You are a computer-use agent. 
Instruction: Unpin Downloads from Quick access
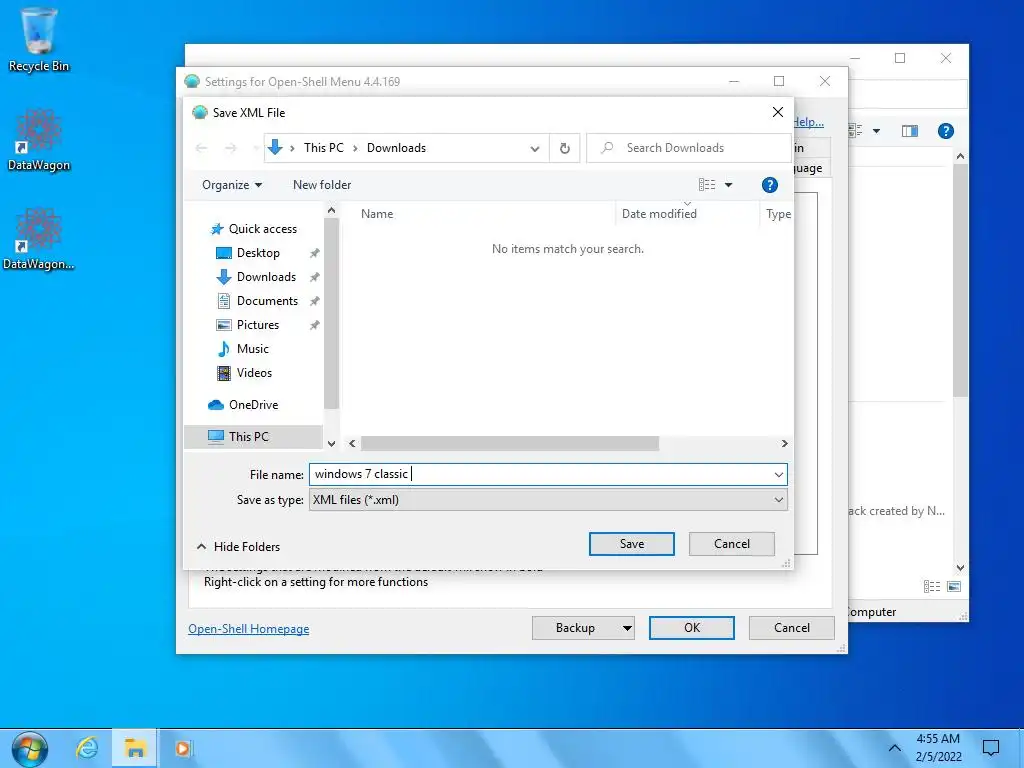pos(314,277)
